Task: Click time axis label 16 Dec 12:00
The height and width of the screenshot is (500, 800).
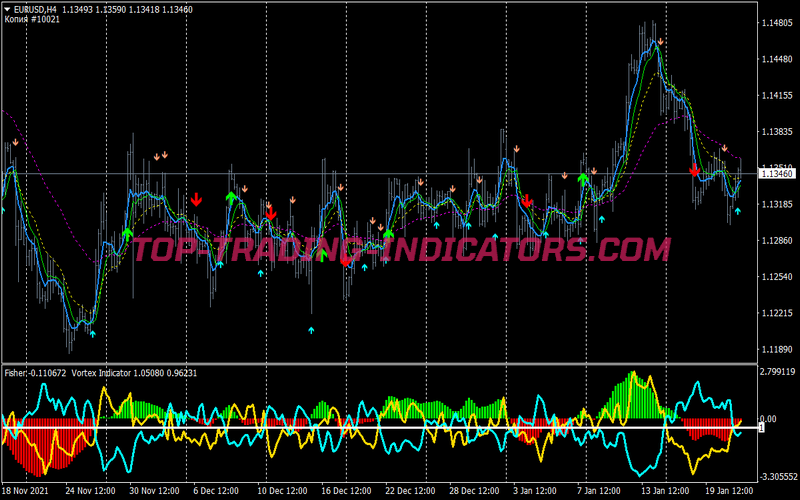Action: tap(346, 491)
